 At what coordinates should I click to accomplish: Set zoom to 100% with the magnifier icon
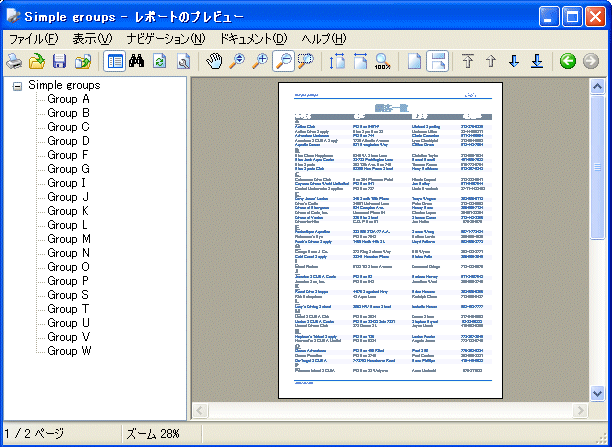click(x=383, y=61)
